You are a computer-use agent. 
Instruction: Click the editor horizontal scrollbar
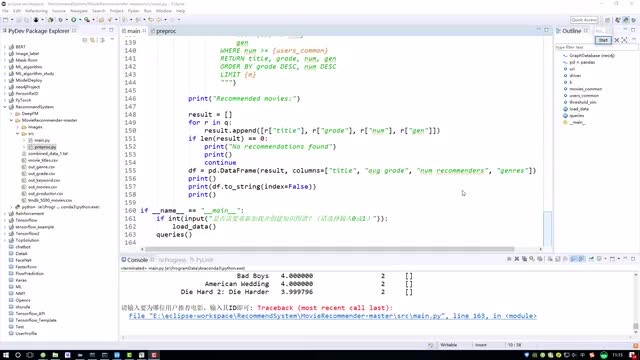click(x=329, y=249)
